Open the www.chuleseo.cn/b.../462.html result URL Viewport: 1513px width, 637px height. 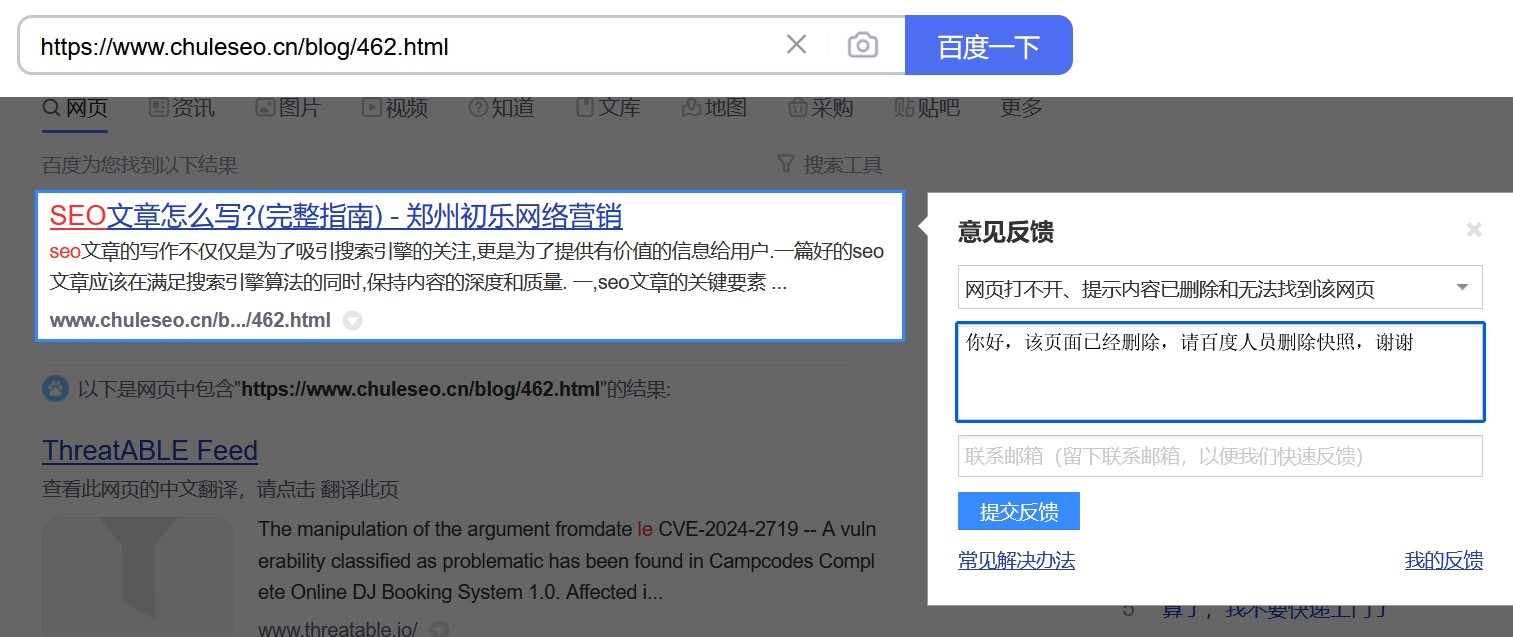pos(190,321)
